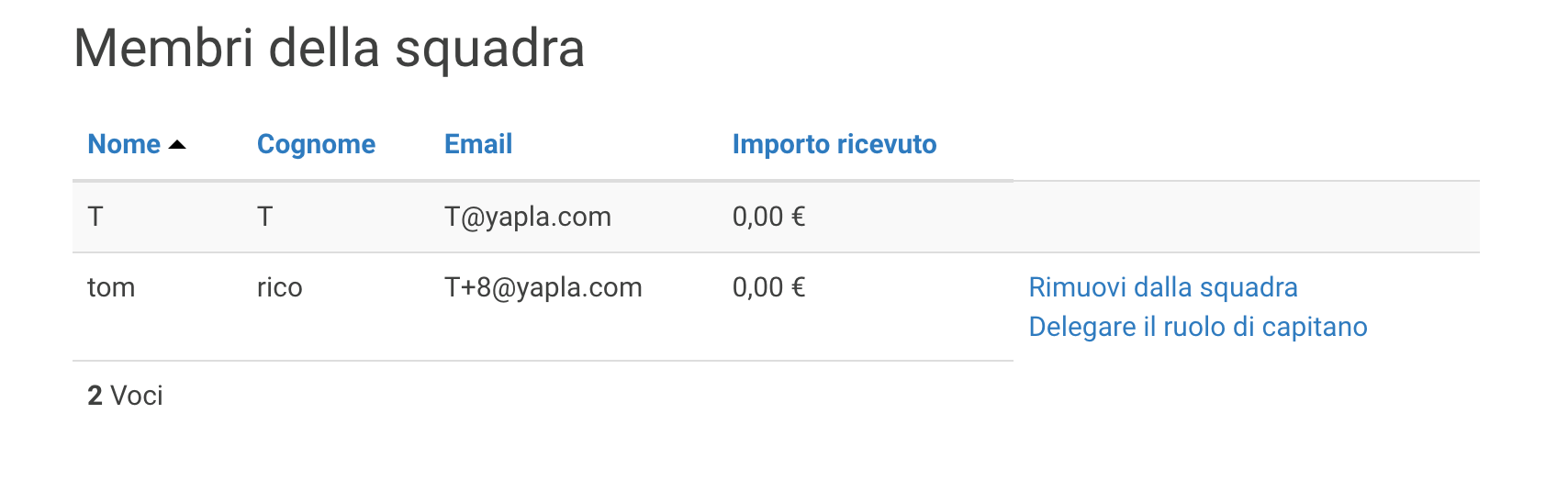Click the T+8@yapla.com email address
This screenshot has height=503, width=1568.
tap(543, 287)
